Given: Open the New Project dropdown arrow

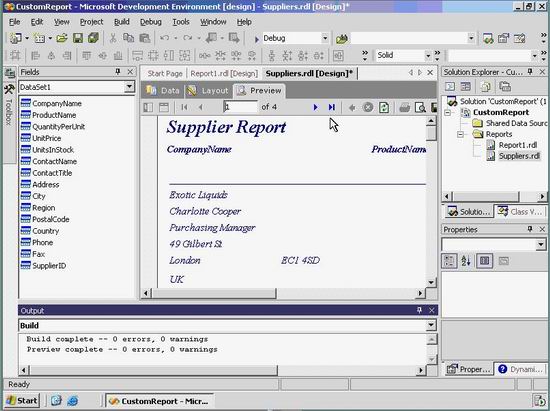Looking at the screenshot, I should pos(27,38).
